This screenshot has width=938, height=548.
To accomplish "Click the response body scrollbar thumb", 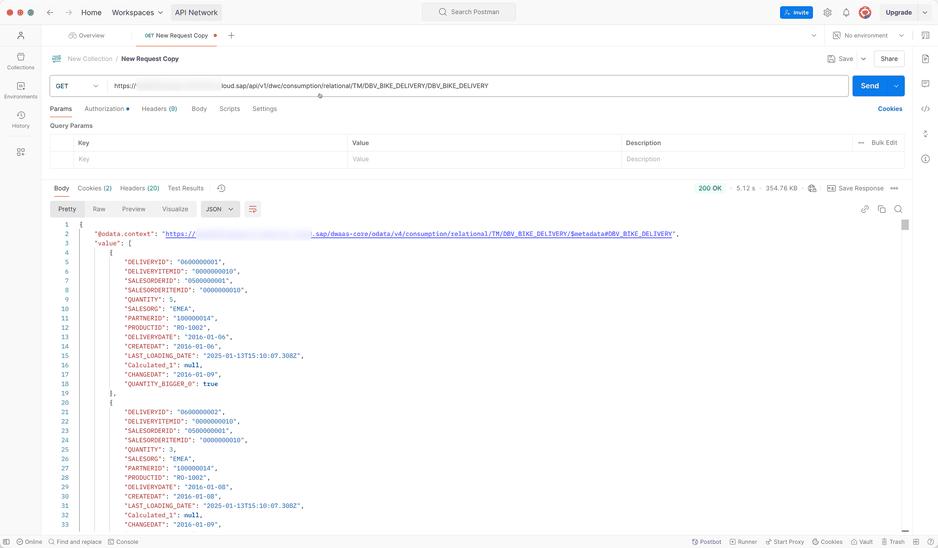I will click(905, 225).
